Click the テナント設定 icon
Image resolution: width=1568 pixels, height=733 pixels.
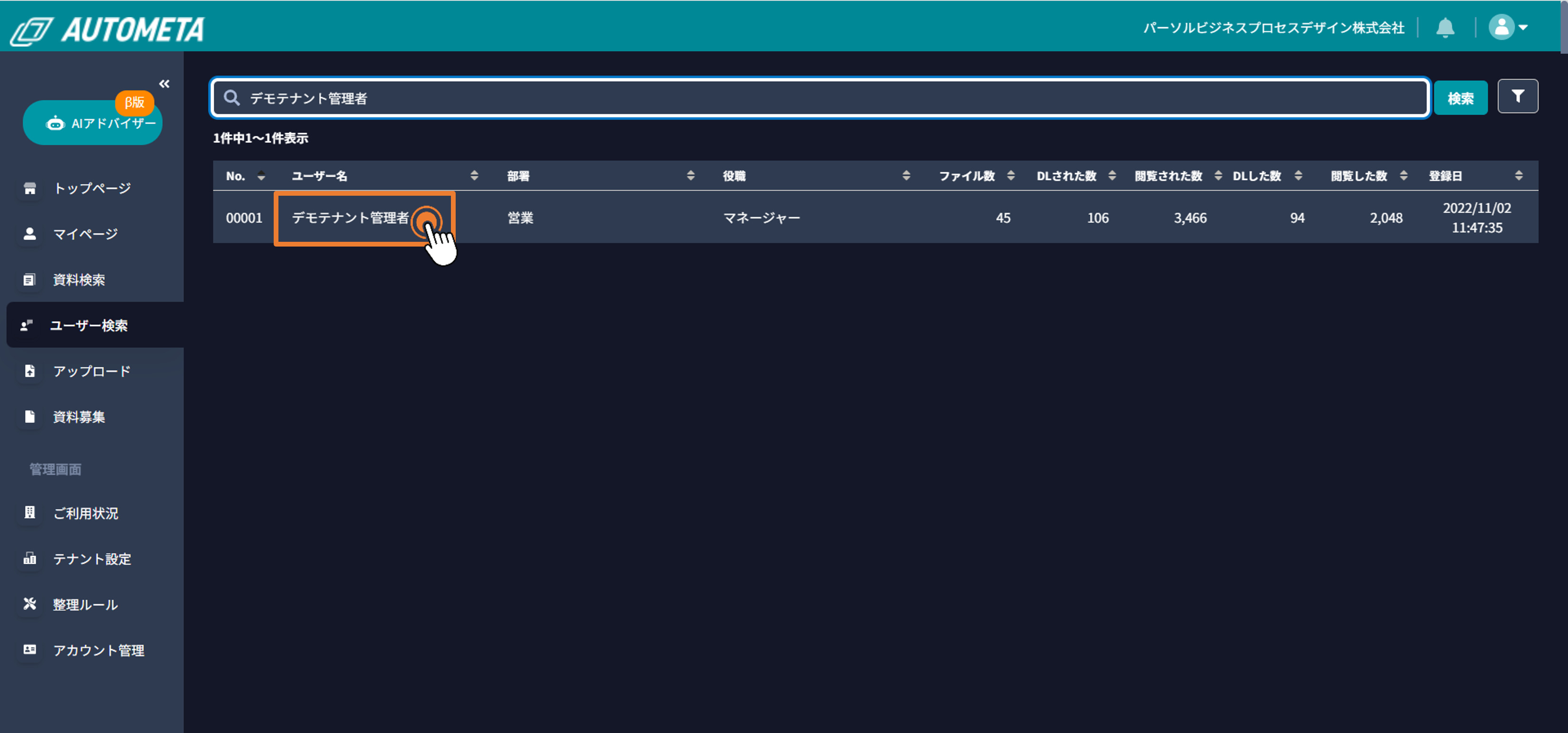pos(29,558)
